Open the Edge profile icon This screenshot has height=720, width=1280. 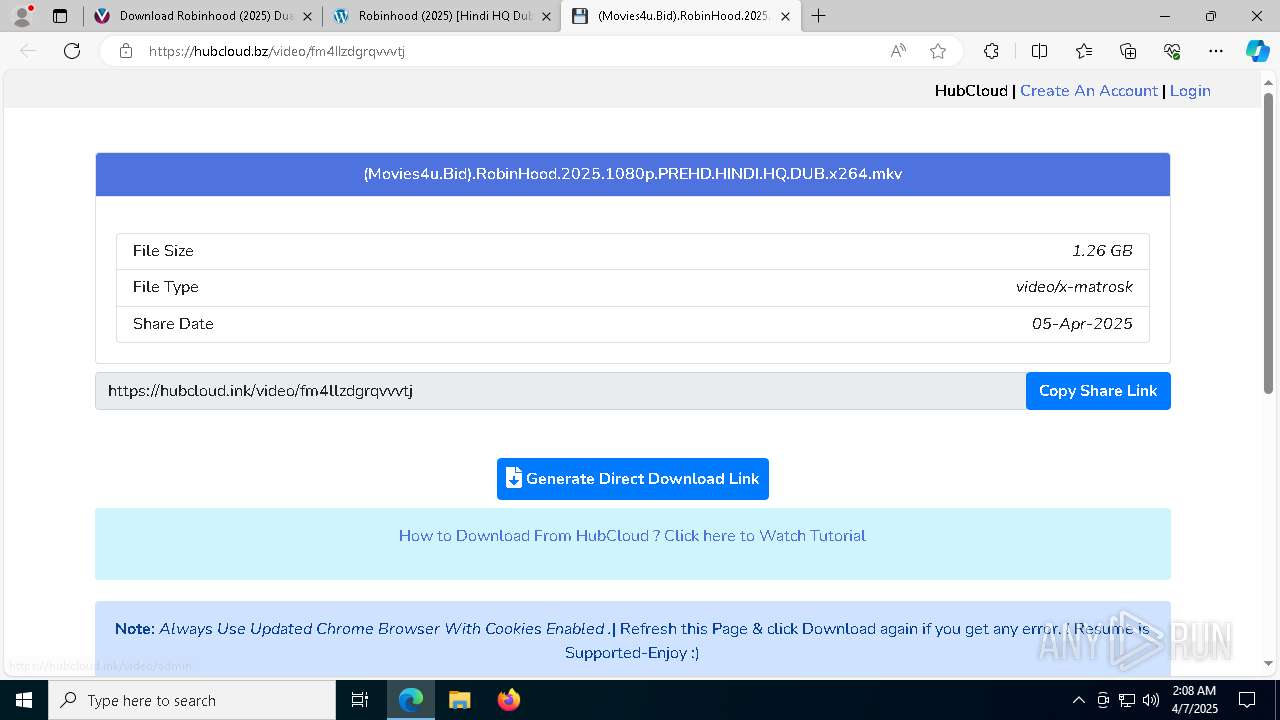21,16
